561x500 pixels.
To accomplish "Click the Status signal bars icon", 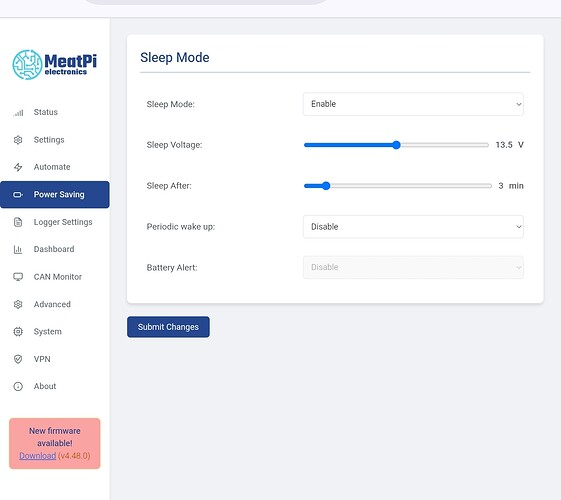I will tap(18, 113).
